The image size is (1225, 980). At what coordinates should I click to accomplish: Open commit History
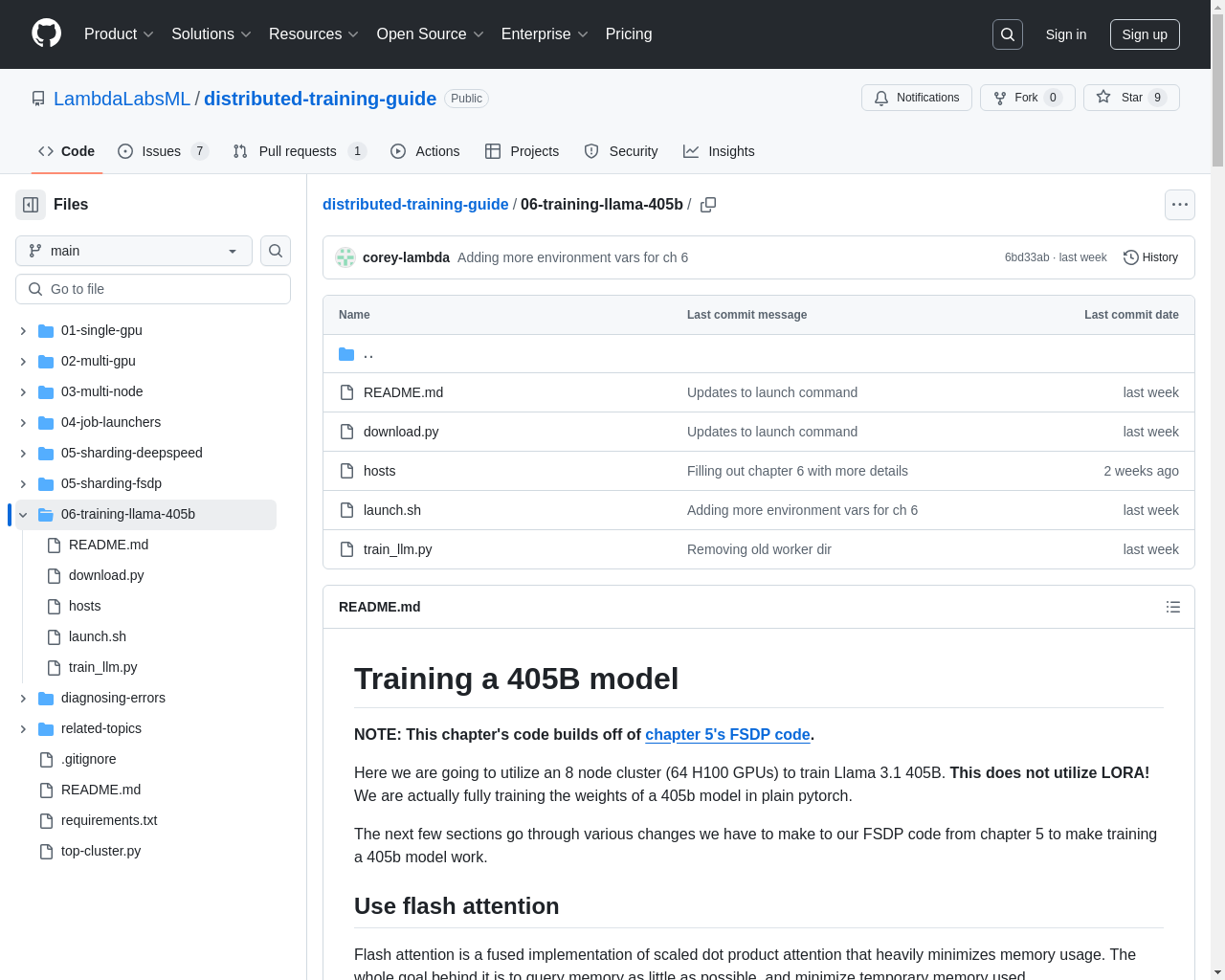1150,257
